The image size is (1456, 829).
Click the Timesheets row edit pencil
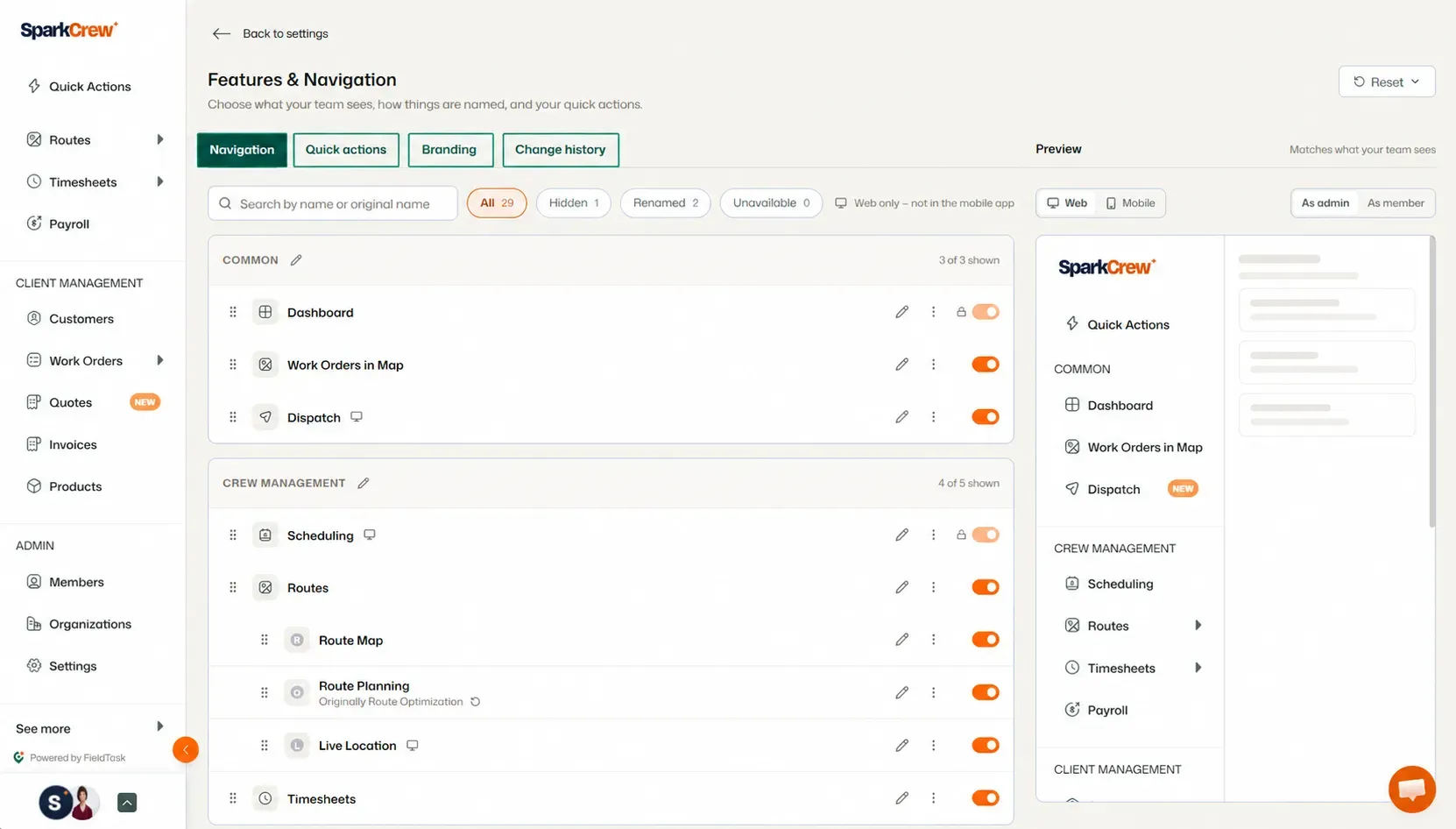coord(901,798)
